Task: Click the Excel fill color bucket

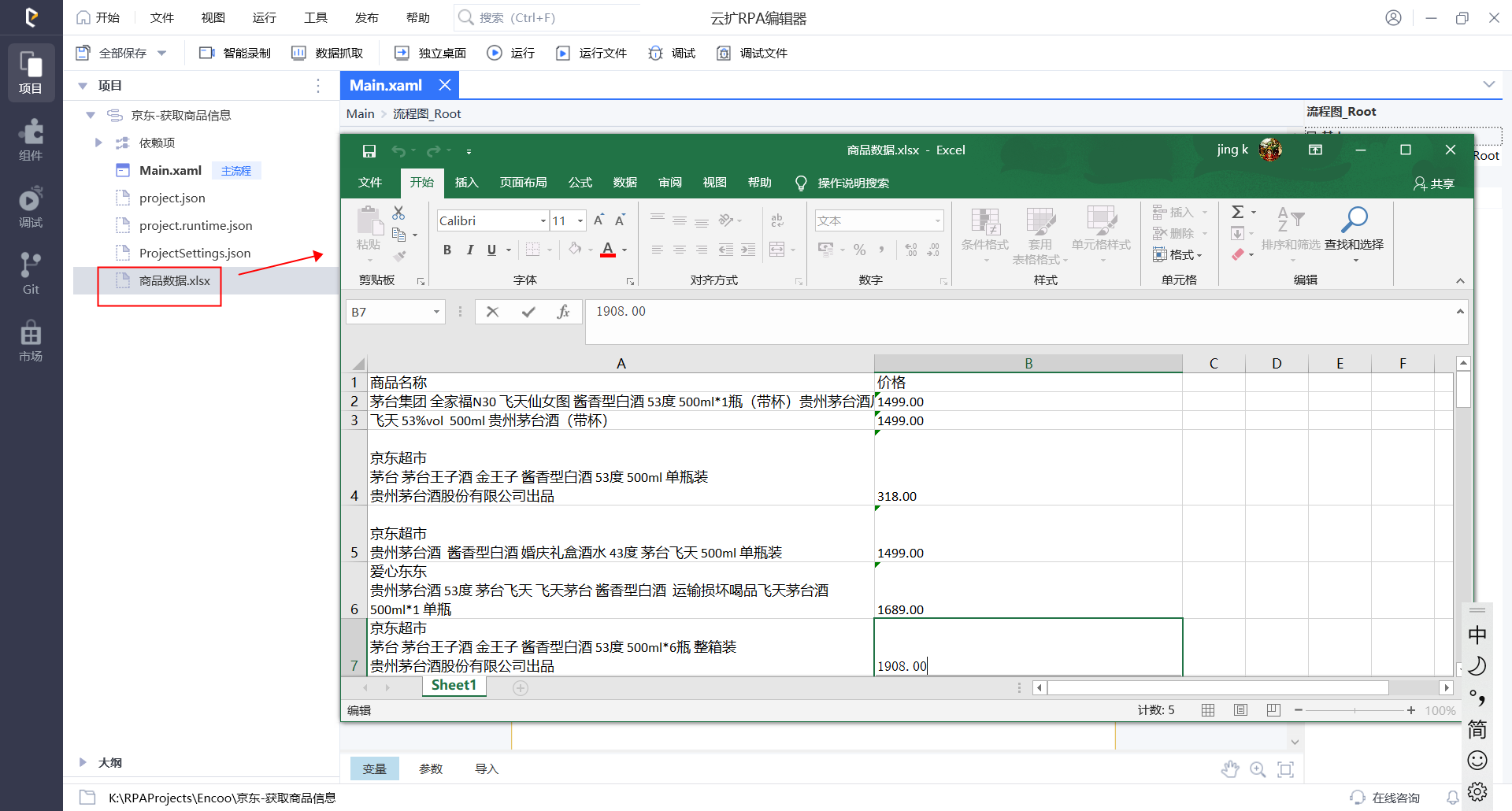Action: 575,250
